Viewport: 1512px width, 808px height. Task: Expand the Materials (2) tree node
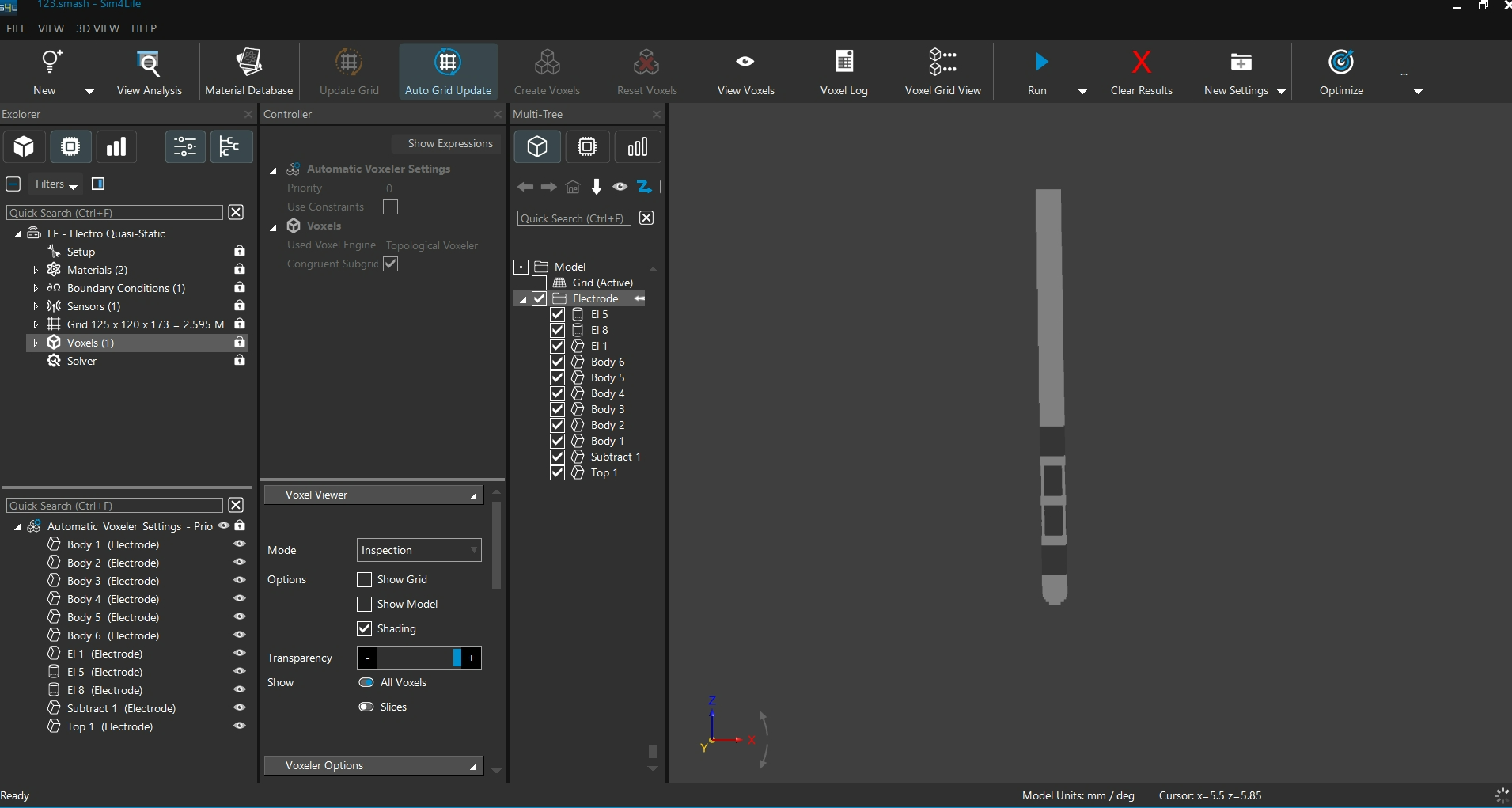[36, 270]
